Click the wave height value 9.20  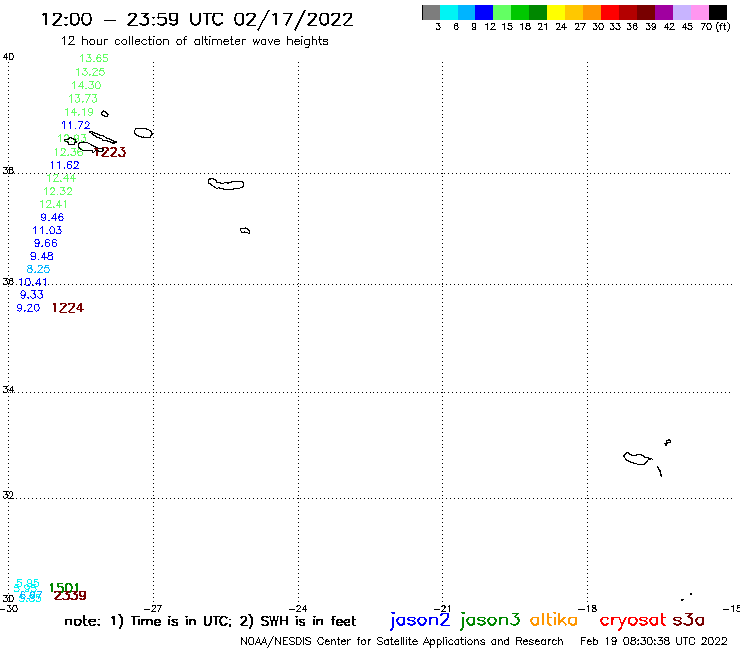28,308
